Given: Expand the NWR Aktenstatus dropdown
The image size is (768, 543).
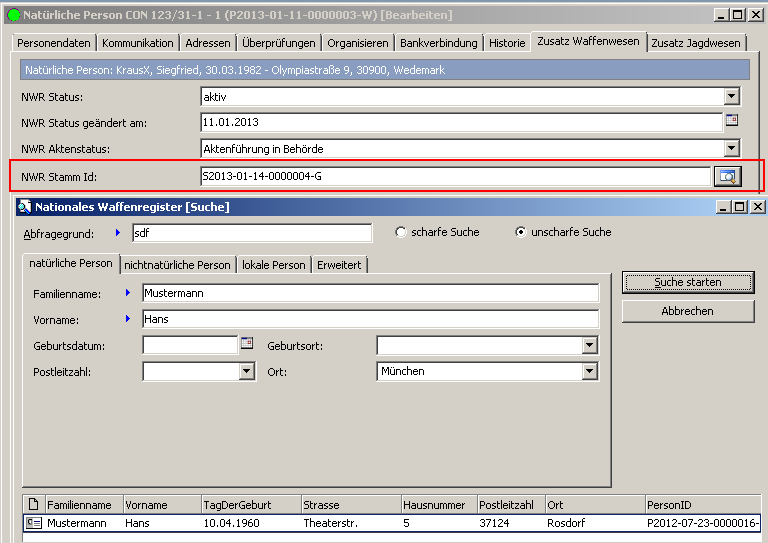Looking at the screenshot, I should (732, 149).
